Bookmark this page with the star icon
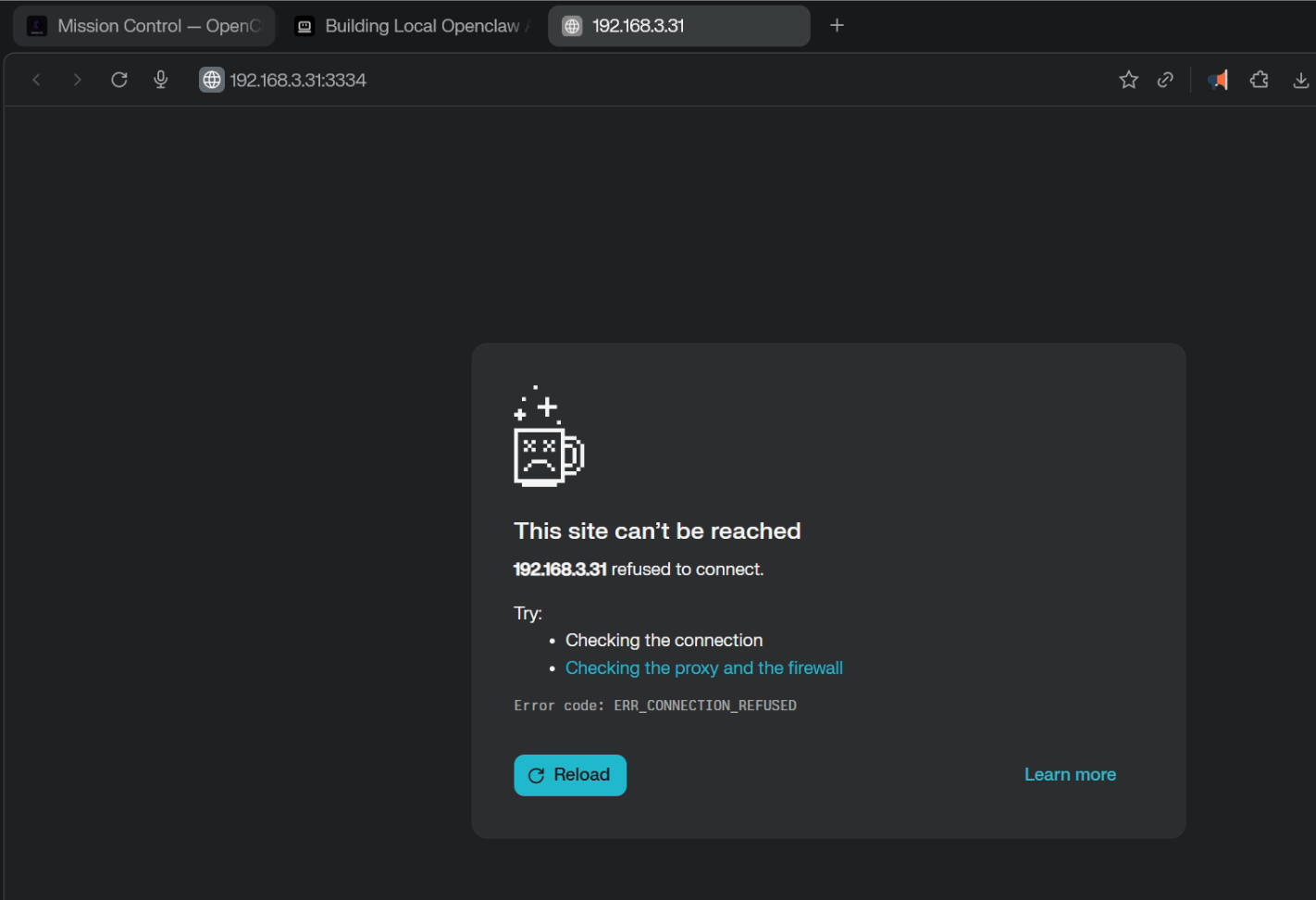This screenshot has height=900, width=1316. (1128, 80)
